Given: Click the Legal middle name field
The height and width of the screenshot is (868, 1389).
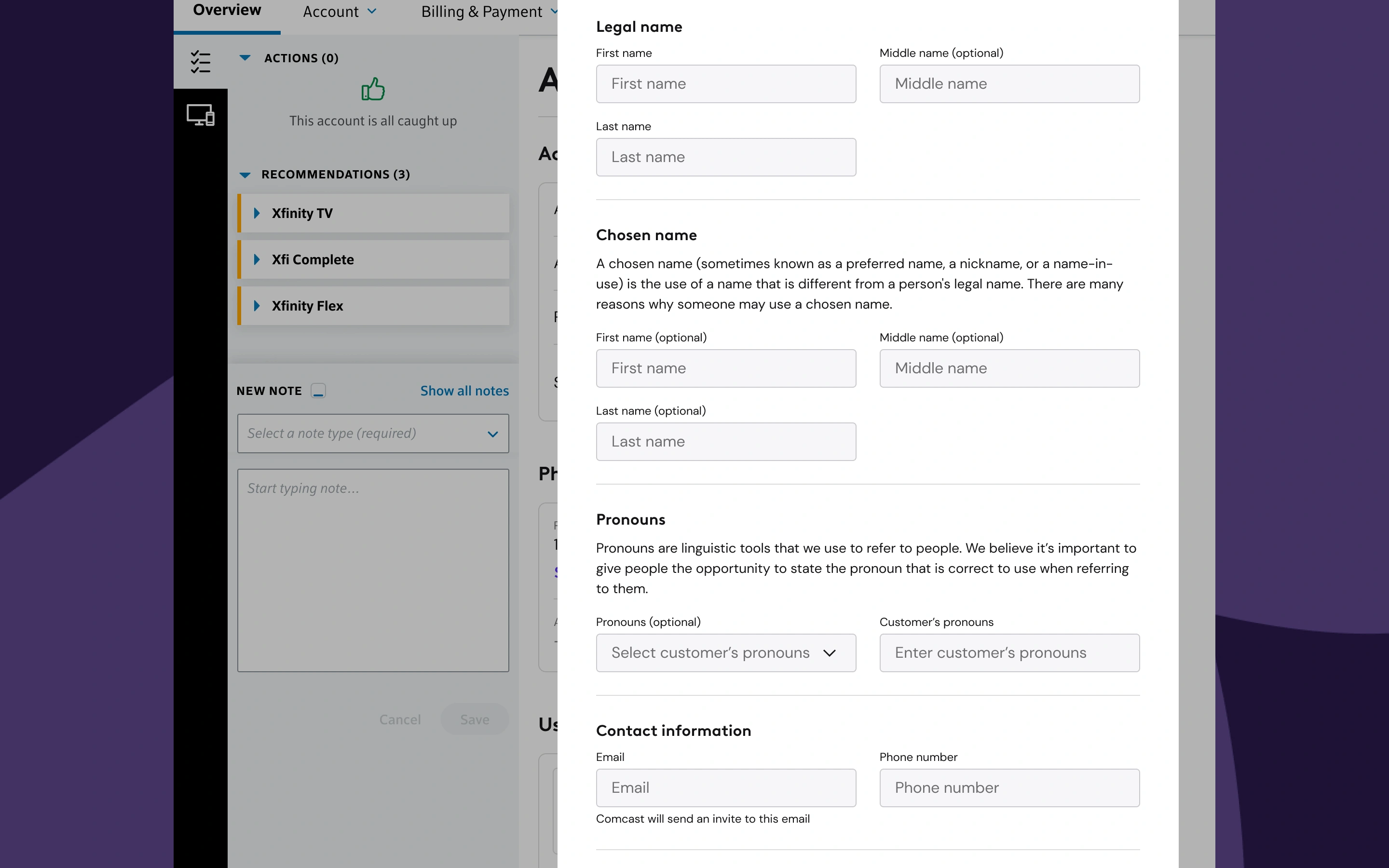Looking at the screenshot, I should coord(1009,84).
